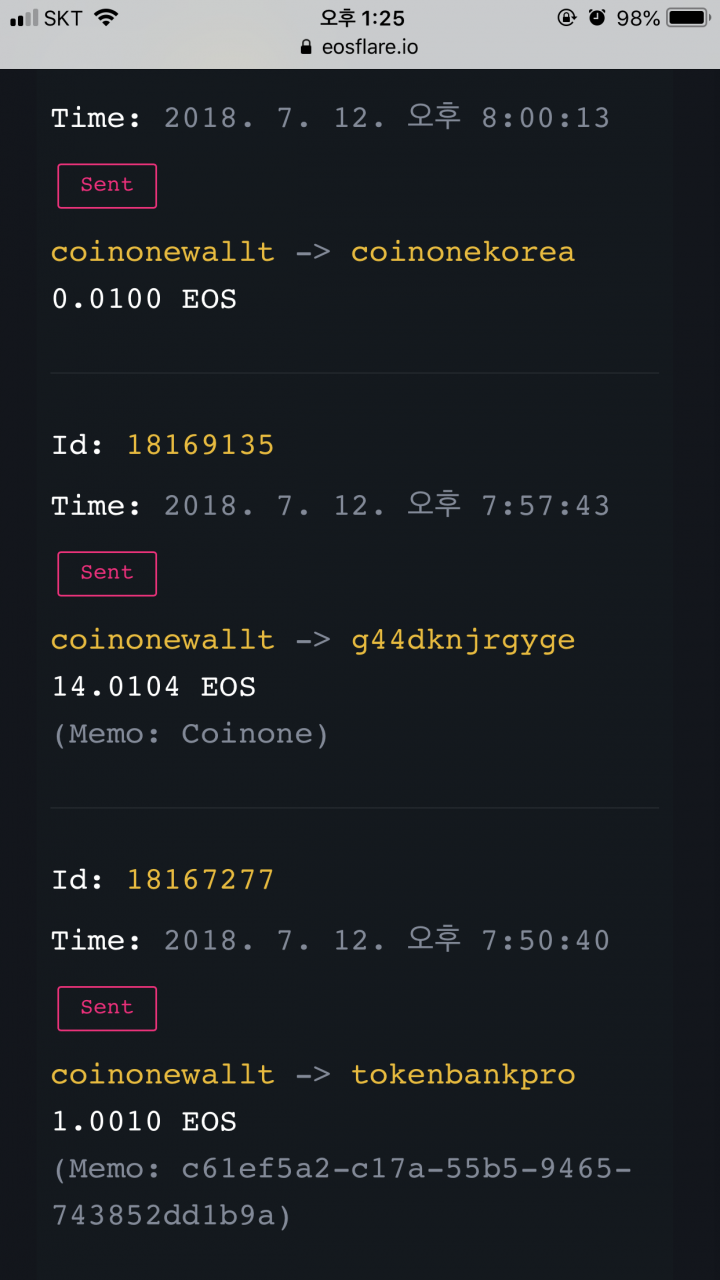Click the Sent badge above tokenbankpro transfer
Viewport: 720px width, 1280px height.
(107, 1009)
